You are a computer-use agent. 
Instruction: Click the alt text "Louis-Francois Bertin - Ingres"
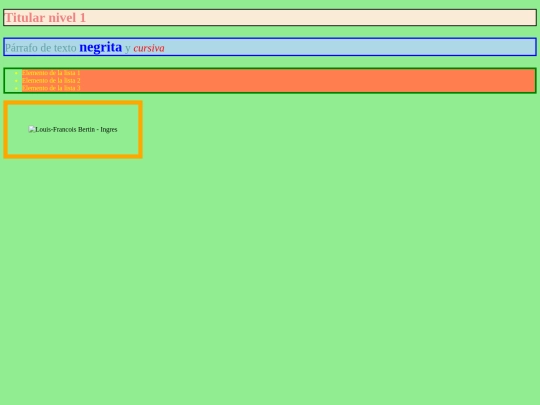(x=76, y=129)
